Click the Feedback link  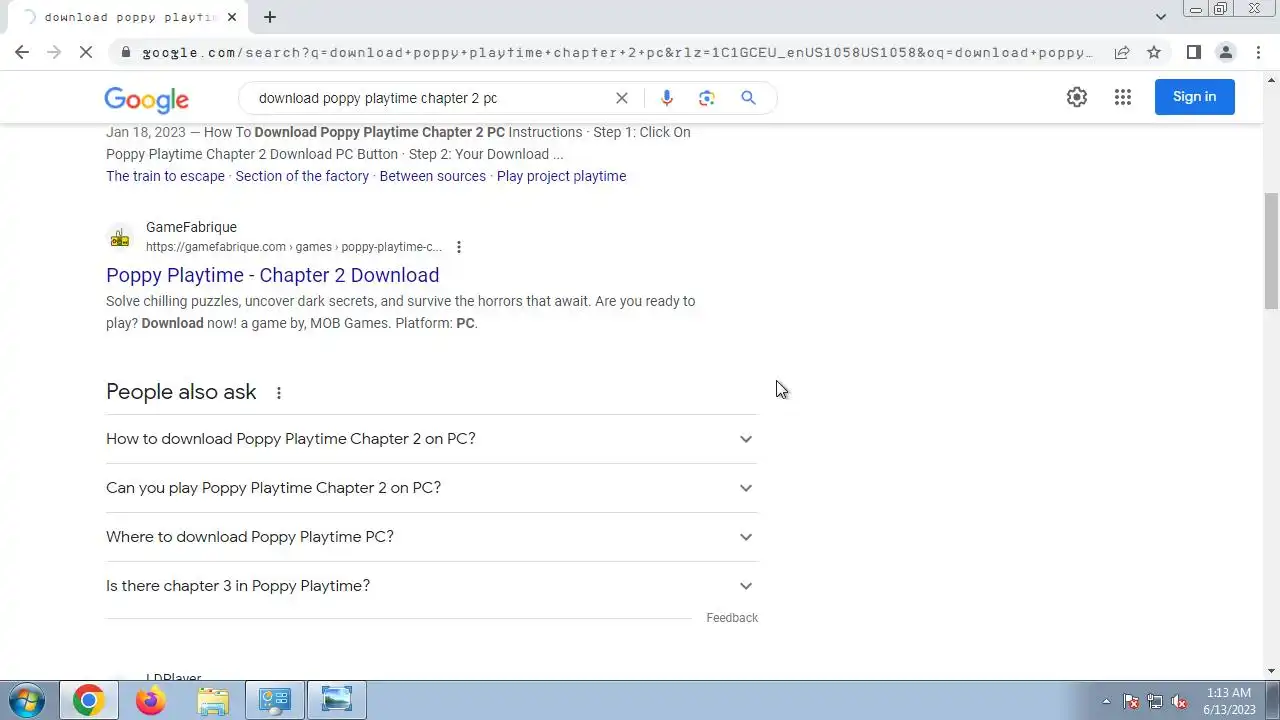point(732,618)
